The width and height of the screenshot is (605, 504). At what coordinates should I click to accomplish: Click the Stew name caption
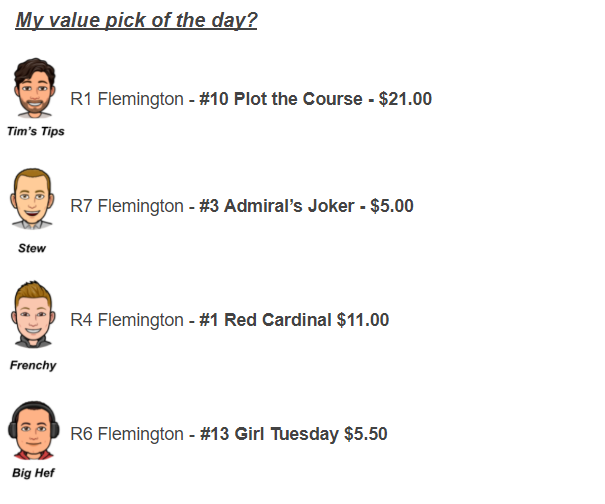(x=32, y=248)
